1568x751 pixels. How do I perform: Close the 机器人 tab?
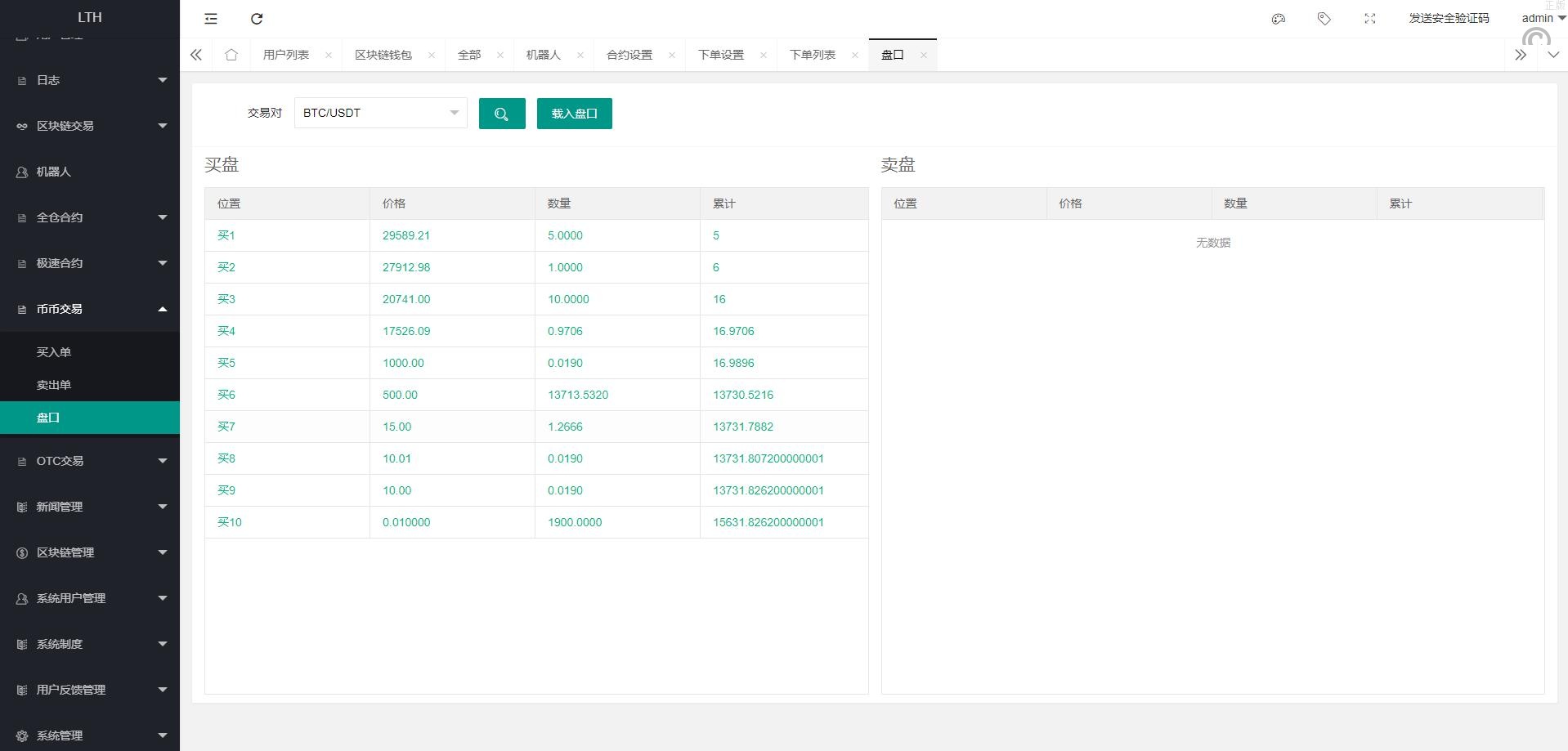pos(580,55)
